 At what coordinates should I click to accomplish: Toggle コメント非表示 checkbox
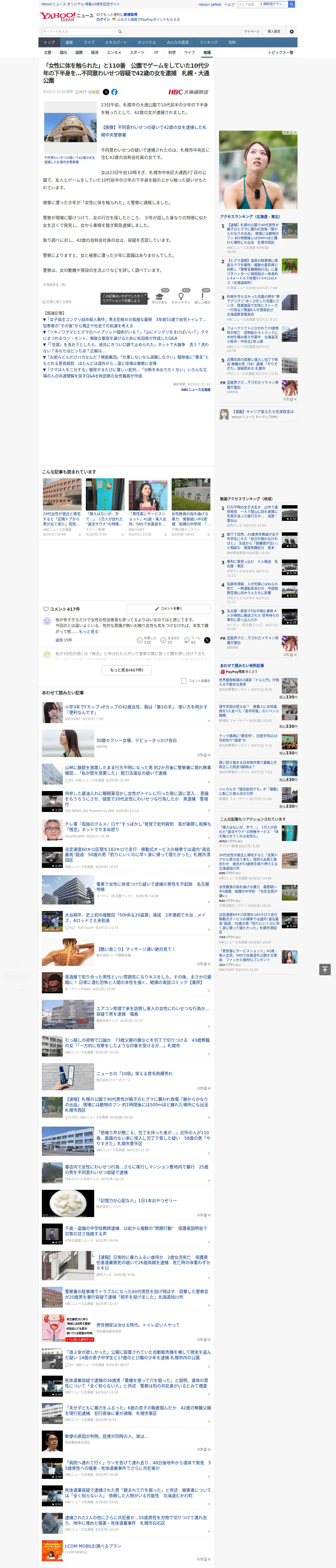(183, 681)
